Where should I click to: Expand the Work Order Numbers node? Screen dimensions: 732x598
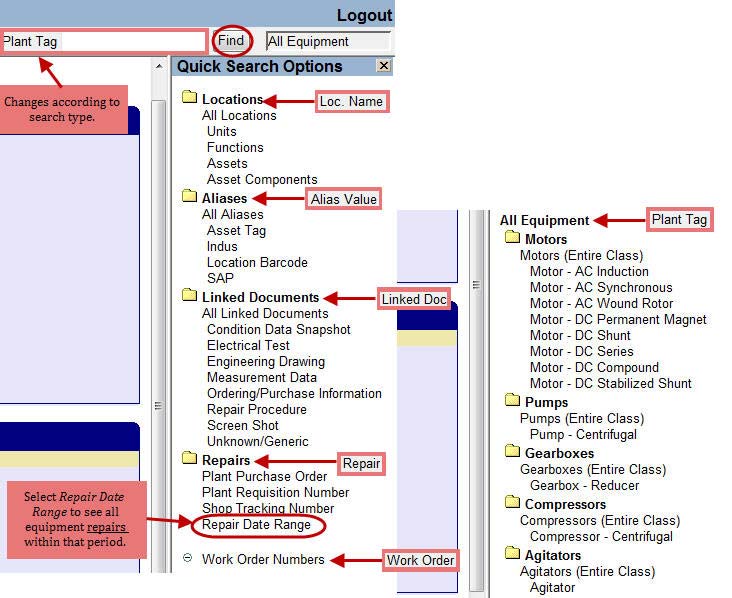pyautogui.click(x=188, y=559)
